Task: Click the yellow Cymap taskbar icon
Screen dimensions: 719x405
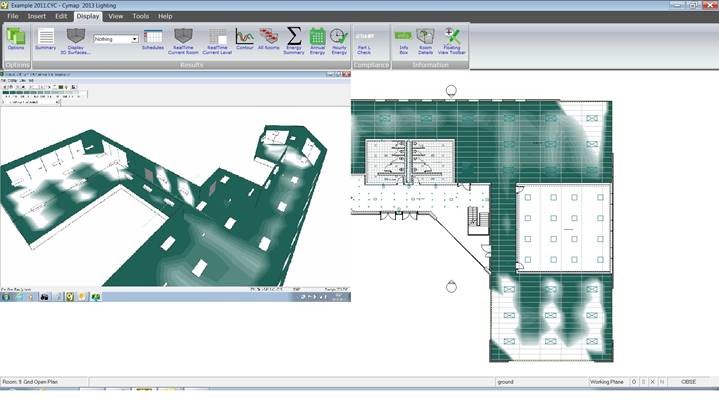Action: point(69,297)
